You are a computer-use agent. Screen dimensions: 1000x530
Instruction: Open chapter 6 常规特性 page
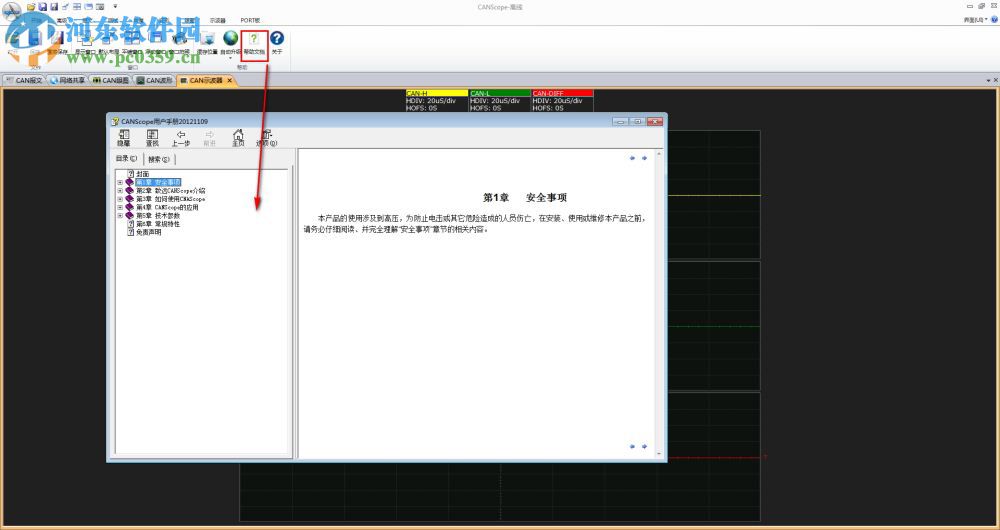(158, 224)
